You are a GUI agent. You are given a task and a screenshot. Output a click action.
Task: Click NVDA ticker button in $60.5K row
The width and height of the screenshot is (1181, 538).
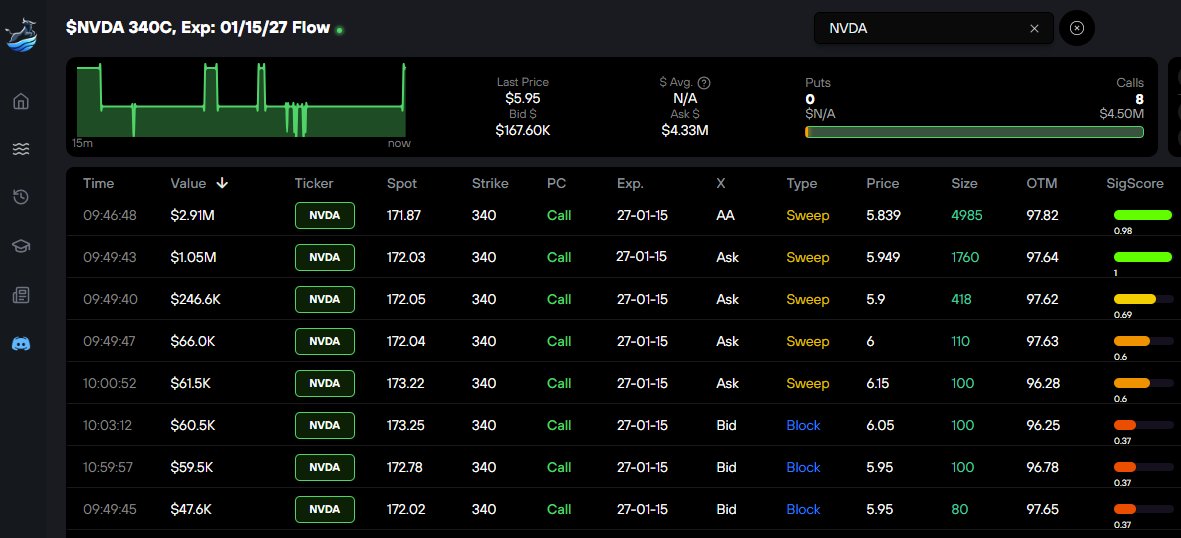(x=325, y=426)
